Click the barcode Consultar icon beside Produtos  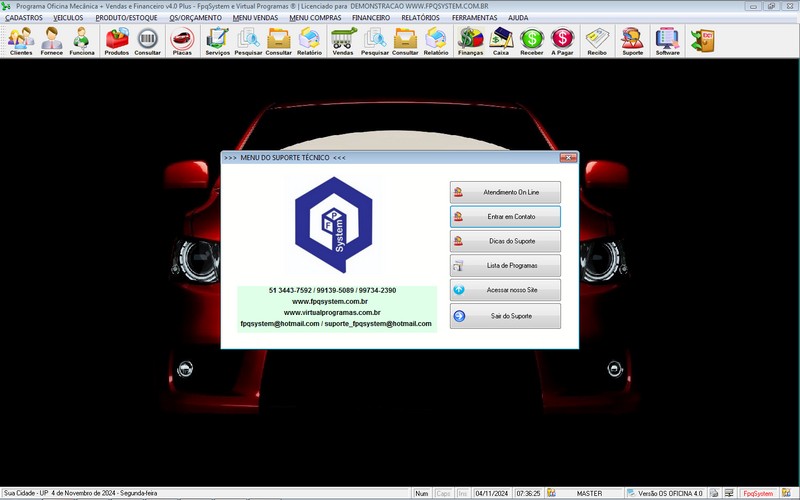tap(147, 41)
